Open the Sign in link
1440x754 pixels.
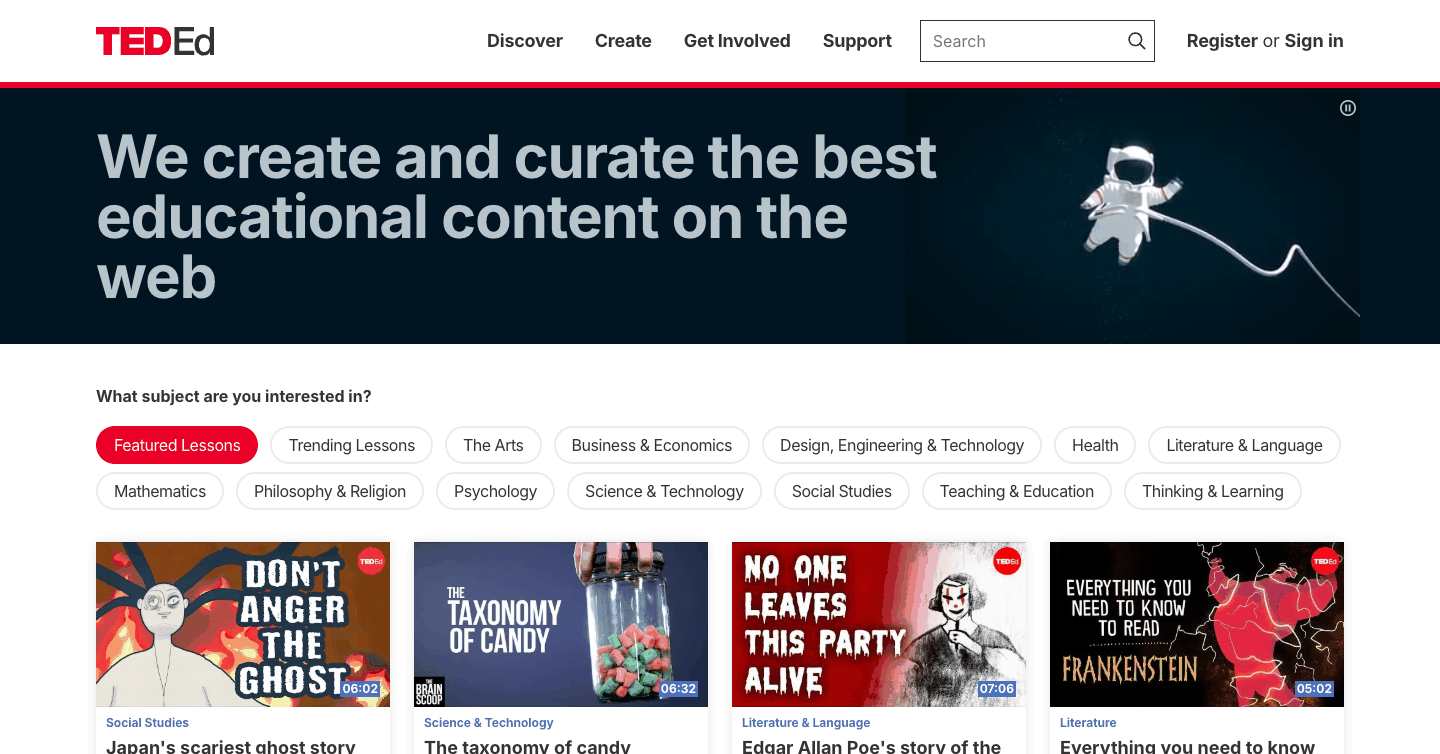coord(1314,41)
